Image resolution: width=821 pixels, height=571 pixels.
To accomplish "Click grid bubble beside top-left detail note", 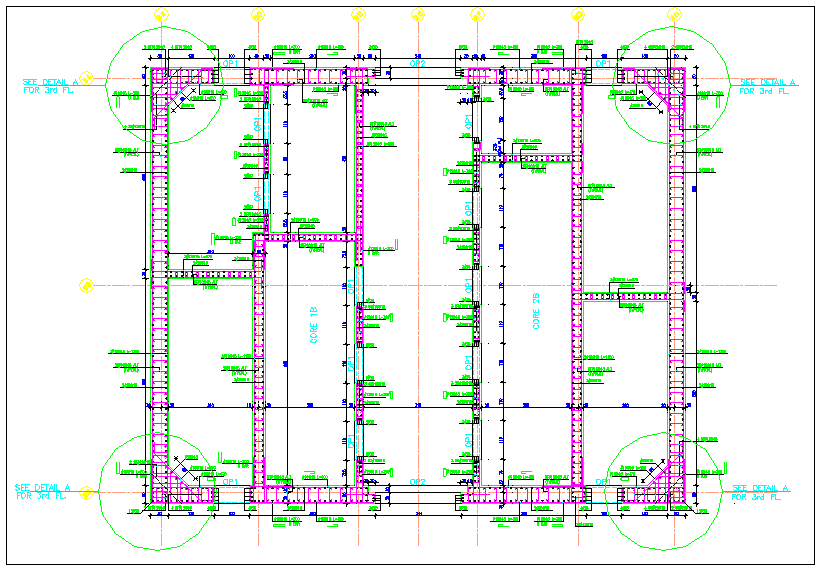I will pos(87,77).
